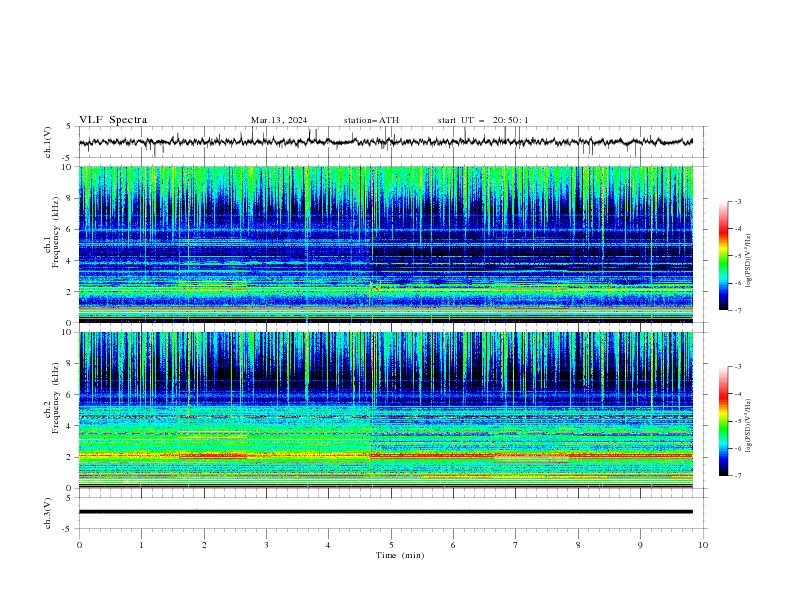Click the time axis tick label '9'
Viewport: 792px width, 612px height.
point(641,545)
